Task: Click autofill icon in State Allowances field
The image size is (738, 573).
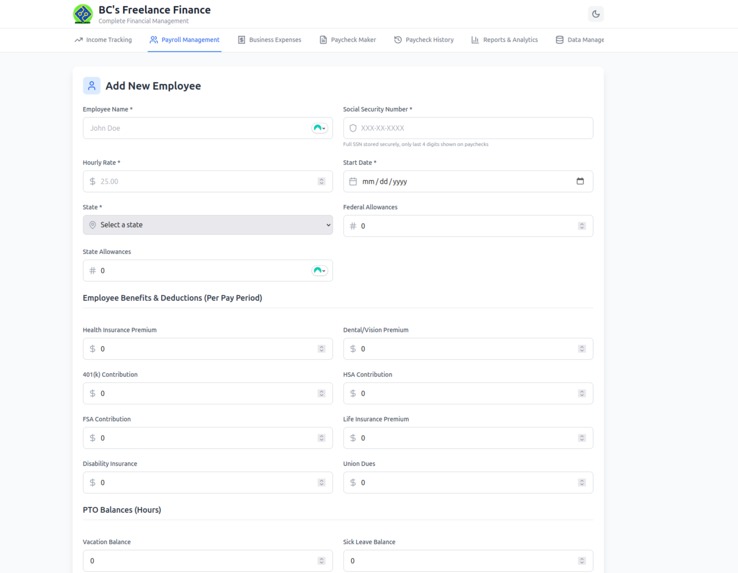Action: 320,271
